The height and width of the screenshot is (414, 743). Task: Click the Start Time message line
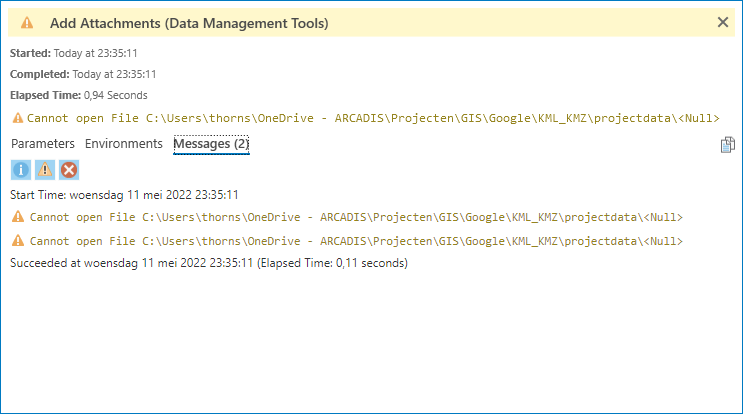(124, 194)
